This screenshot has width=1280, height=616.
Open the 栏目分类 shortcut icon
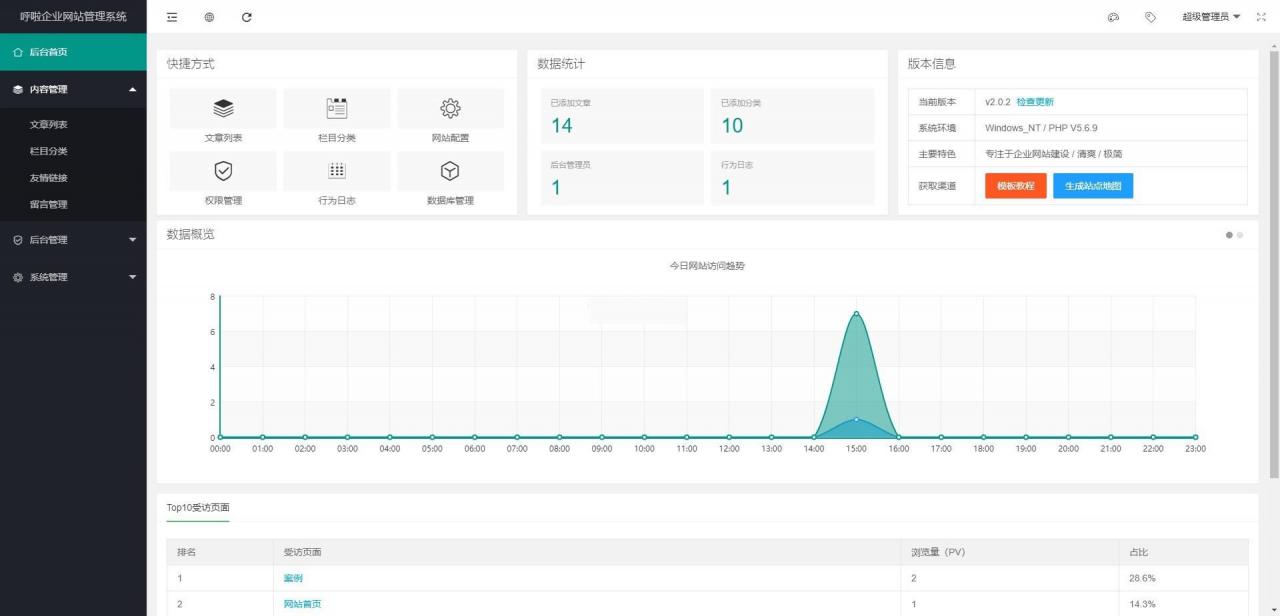(x=337, y=108)
